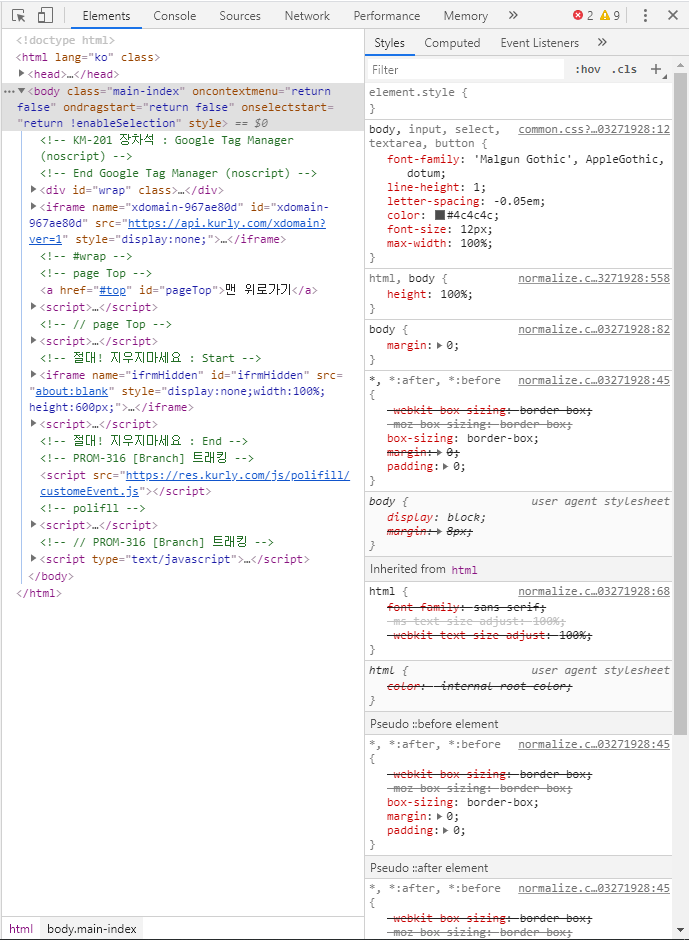Select the html lang ko node
Viewport: 689px width, 940px height.
tap(88, 57)
